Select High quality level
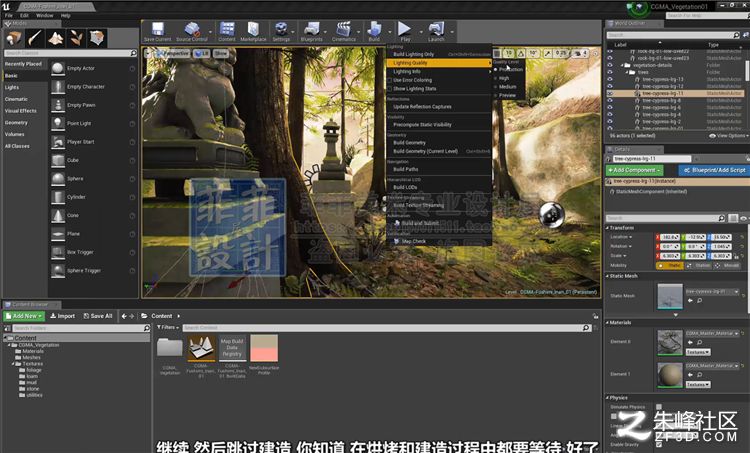This screenshot has height=453, width=750. click(x=504, y=78)
